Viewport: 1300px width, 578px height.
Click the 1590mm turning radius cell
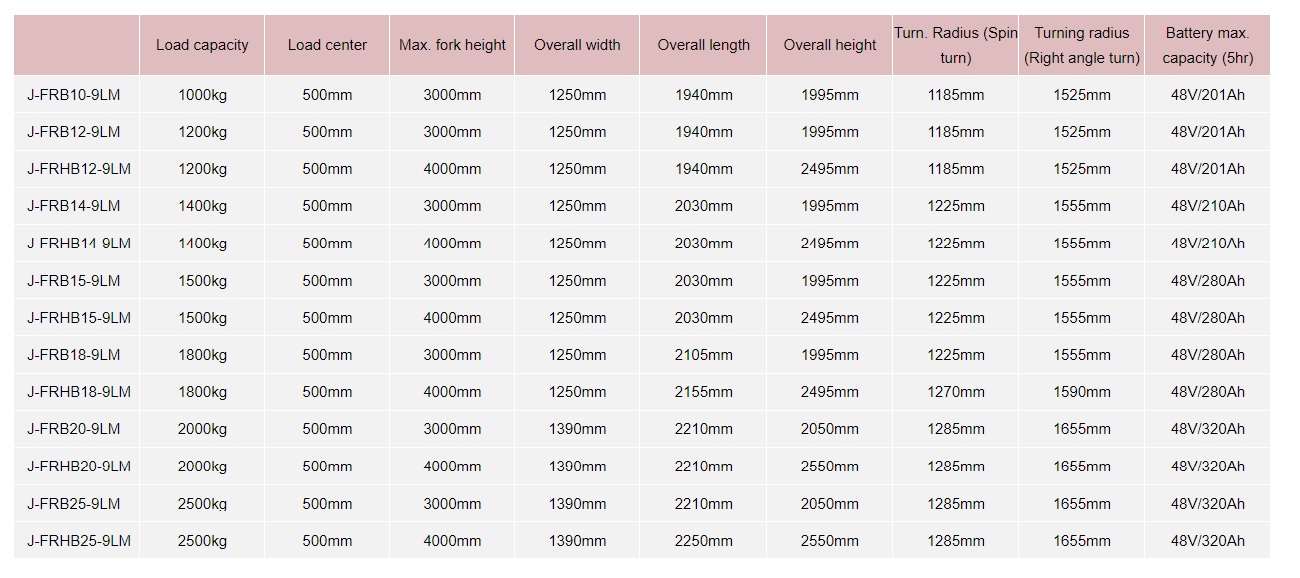[x=1082, y=392]
